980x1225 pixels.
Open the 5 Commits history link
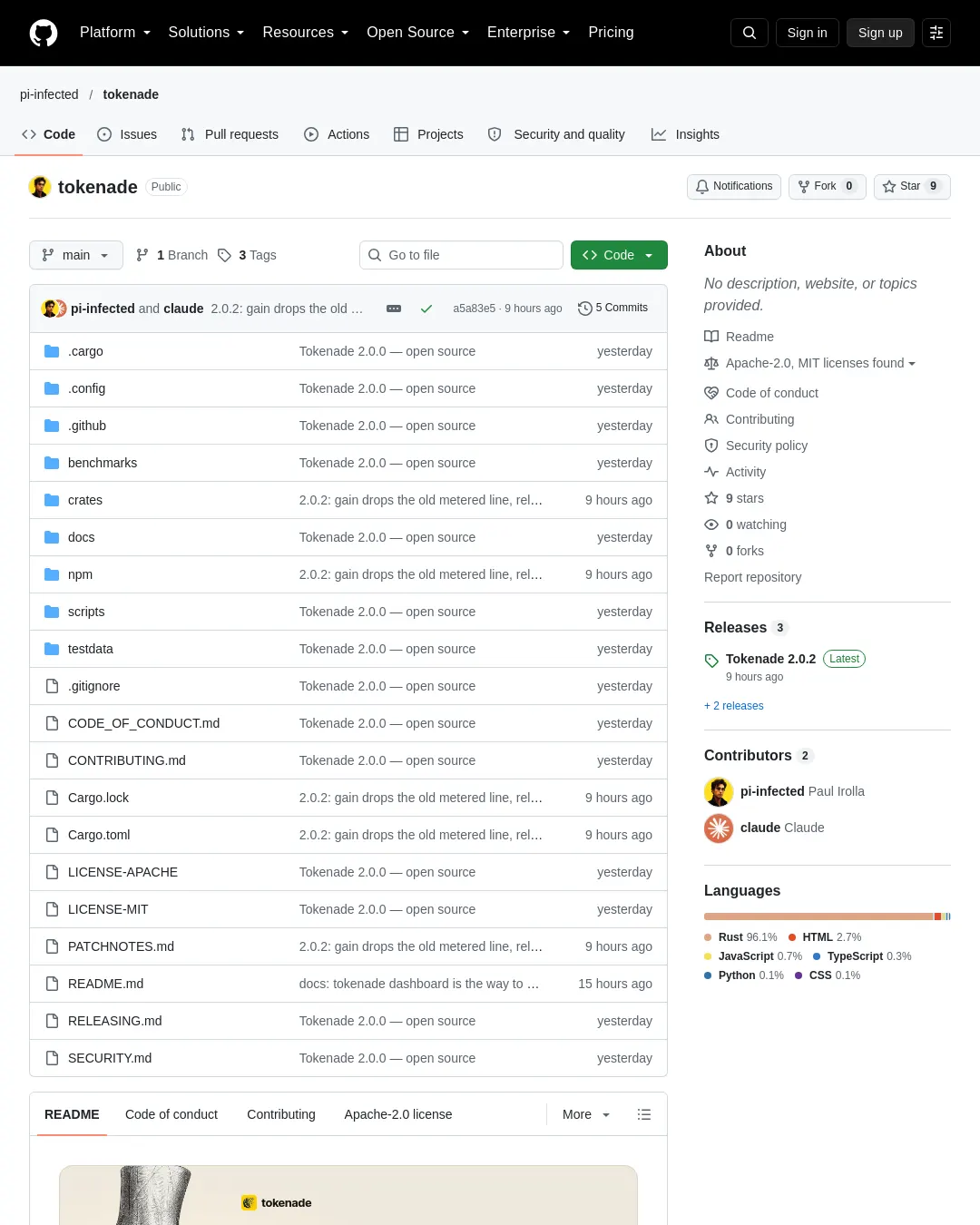[613, 309]
